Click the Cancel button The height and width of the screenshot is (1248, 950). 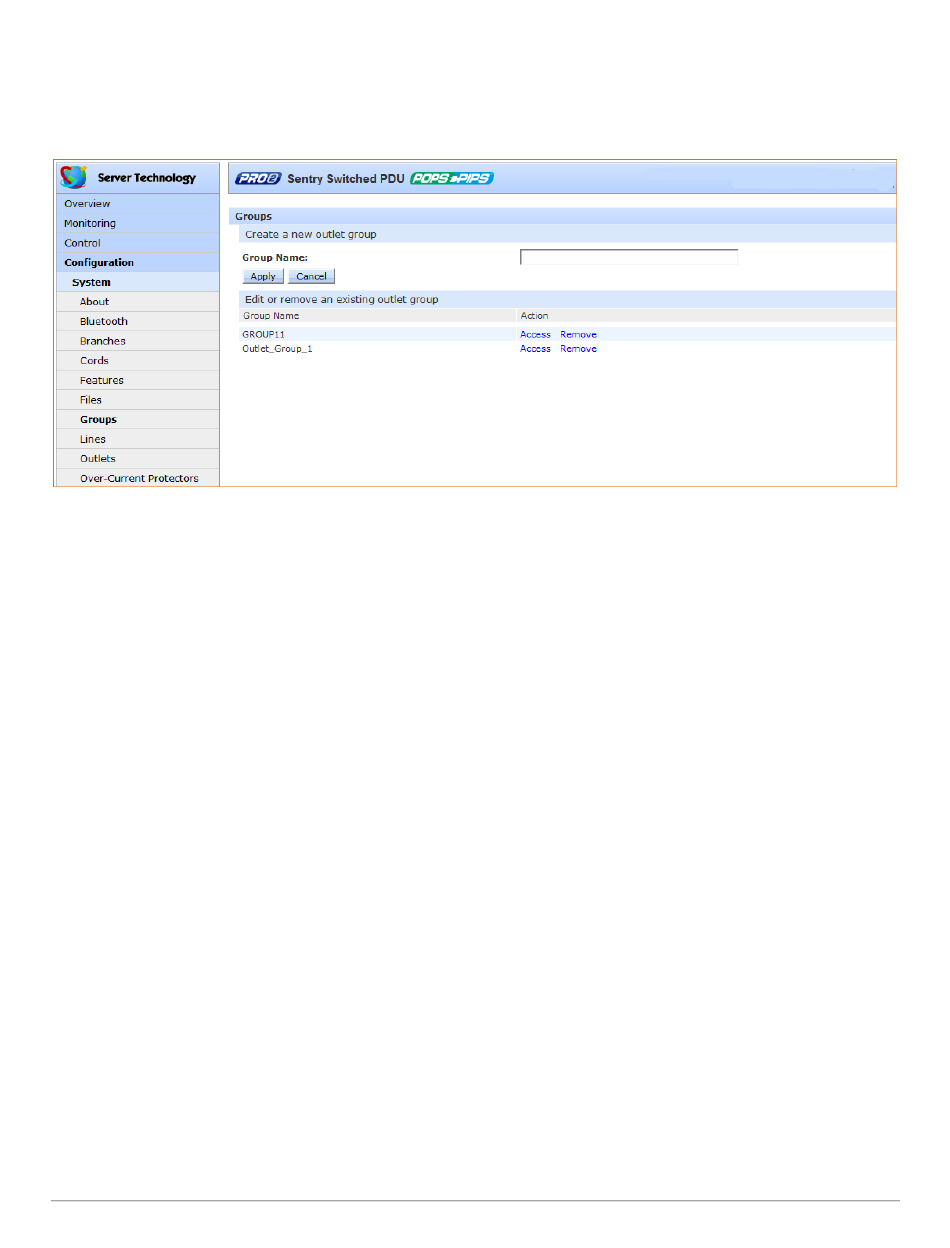(x=312, y=276)
